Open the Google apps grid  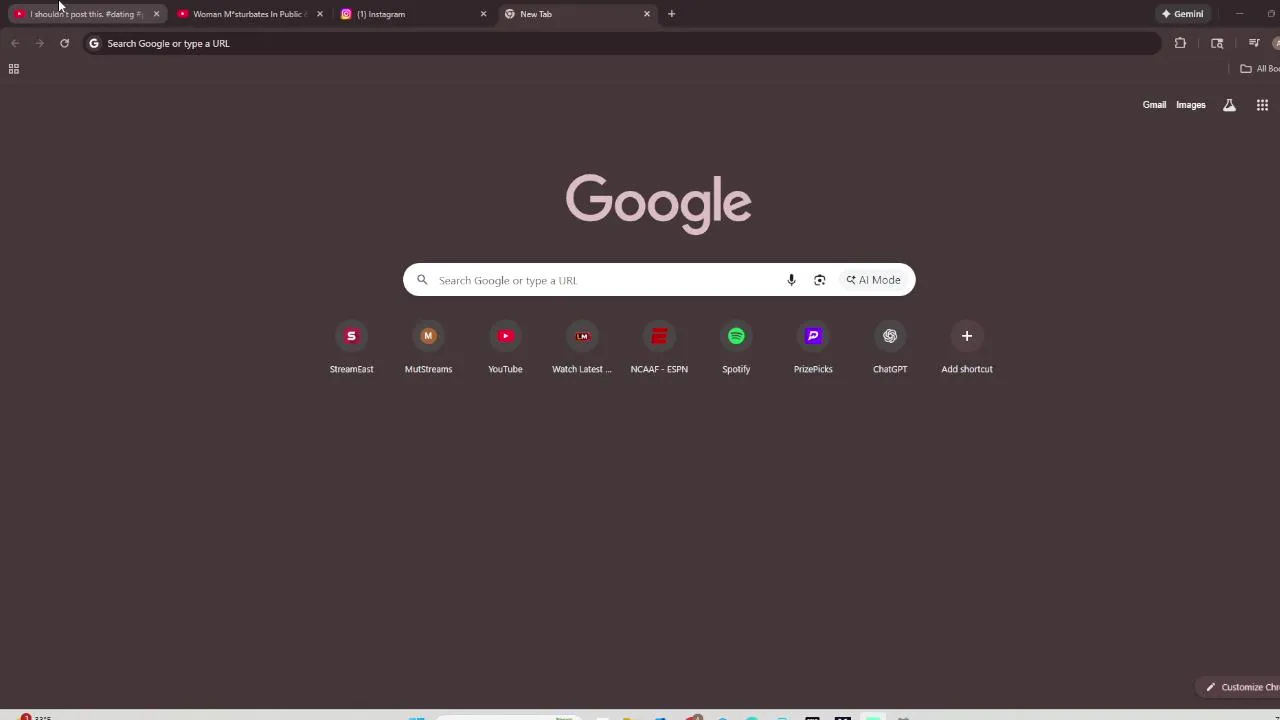point(1262,105)
